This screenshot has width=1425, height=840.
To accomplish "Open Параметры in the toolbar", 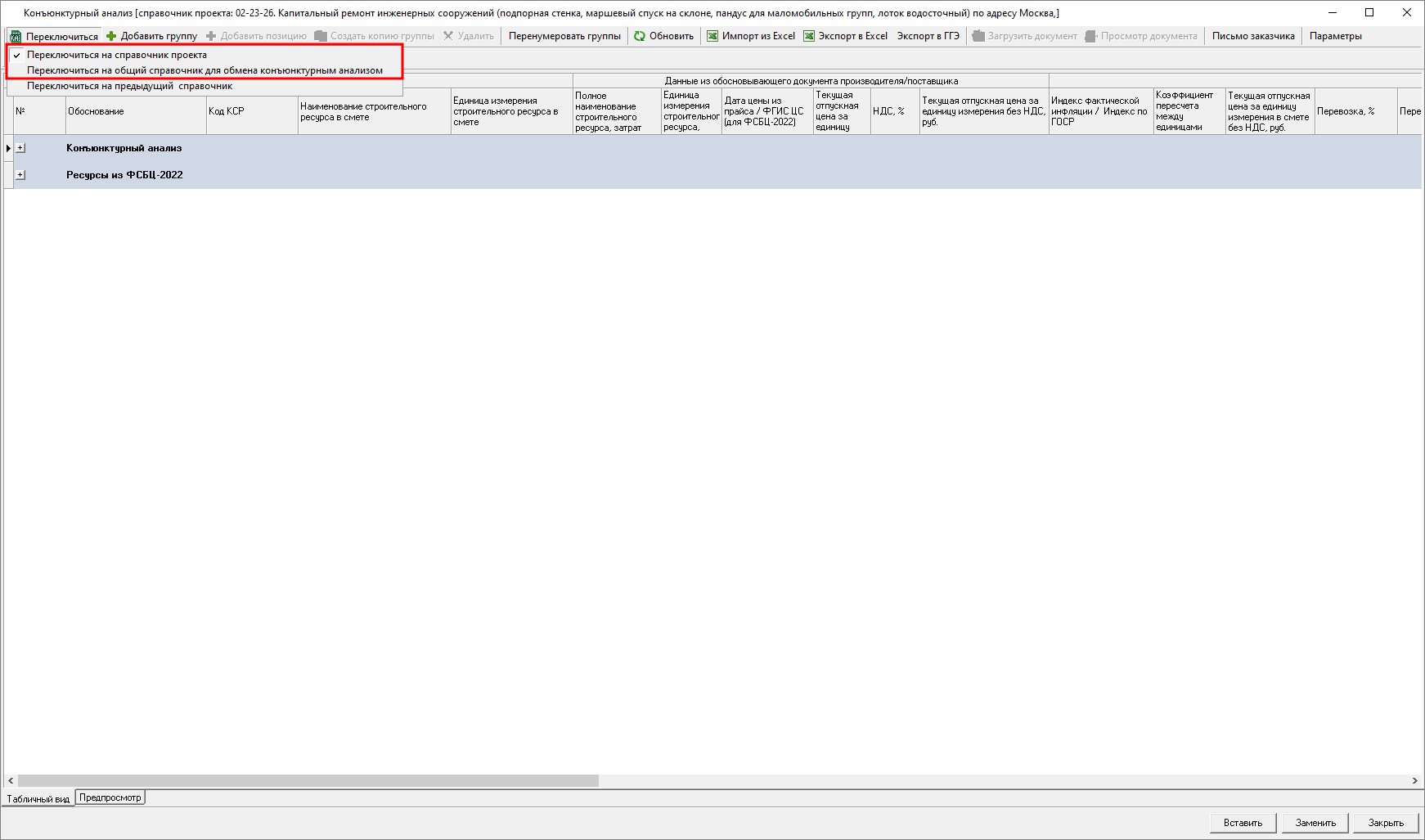I will [x=1335, y=36].
